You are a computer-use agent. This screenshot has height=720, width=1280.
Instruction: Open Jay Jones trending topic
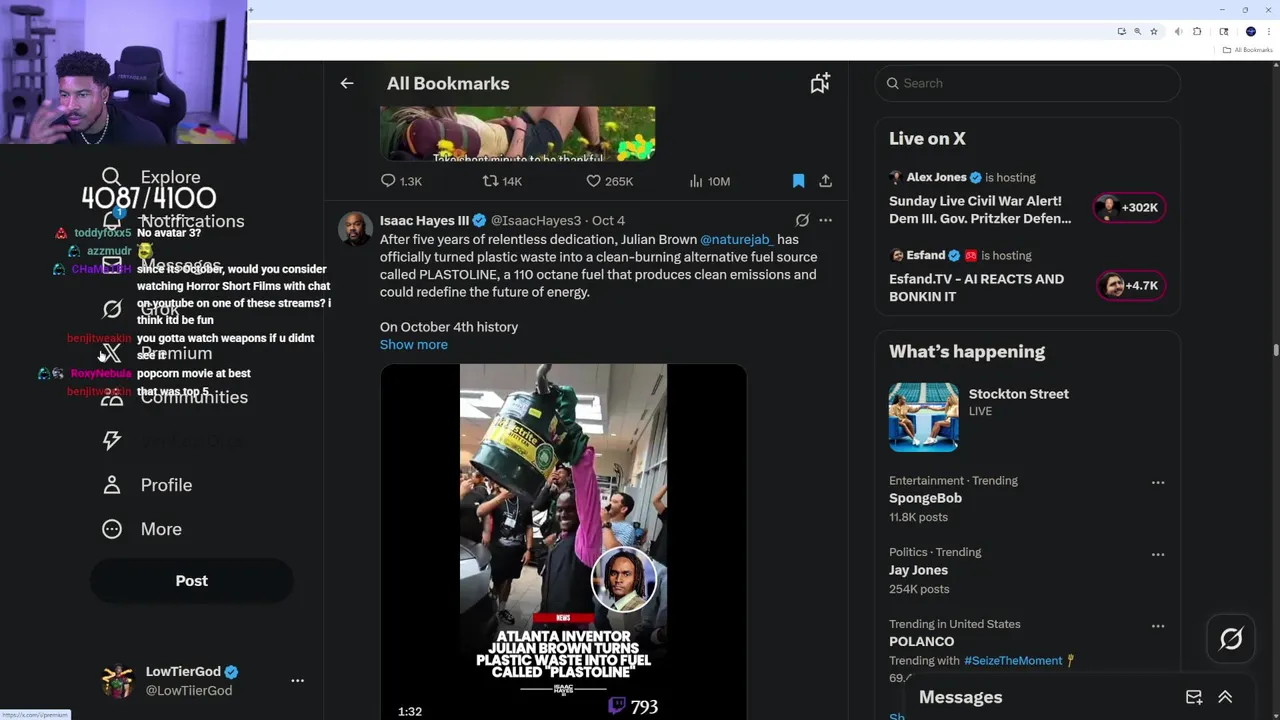coord(918,570)
